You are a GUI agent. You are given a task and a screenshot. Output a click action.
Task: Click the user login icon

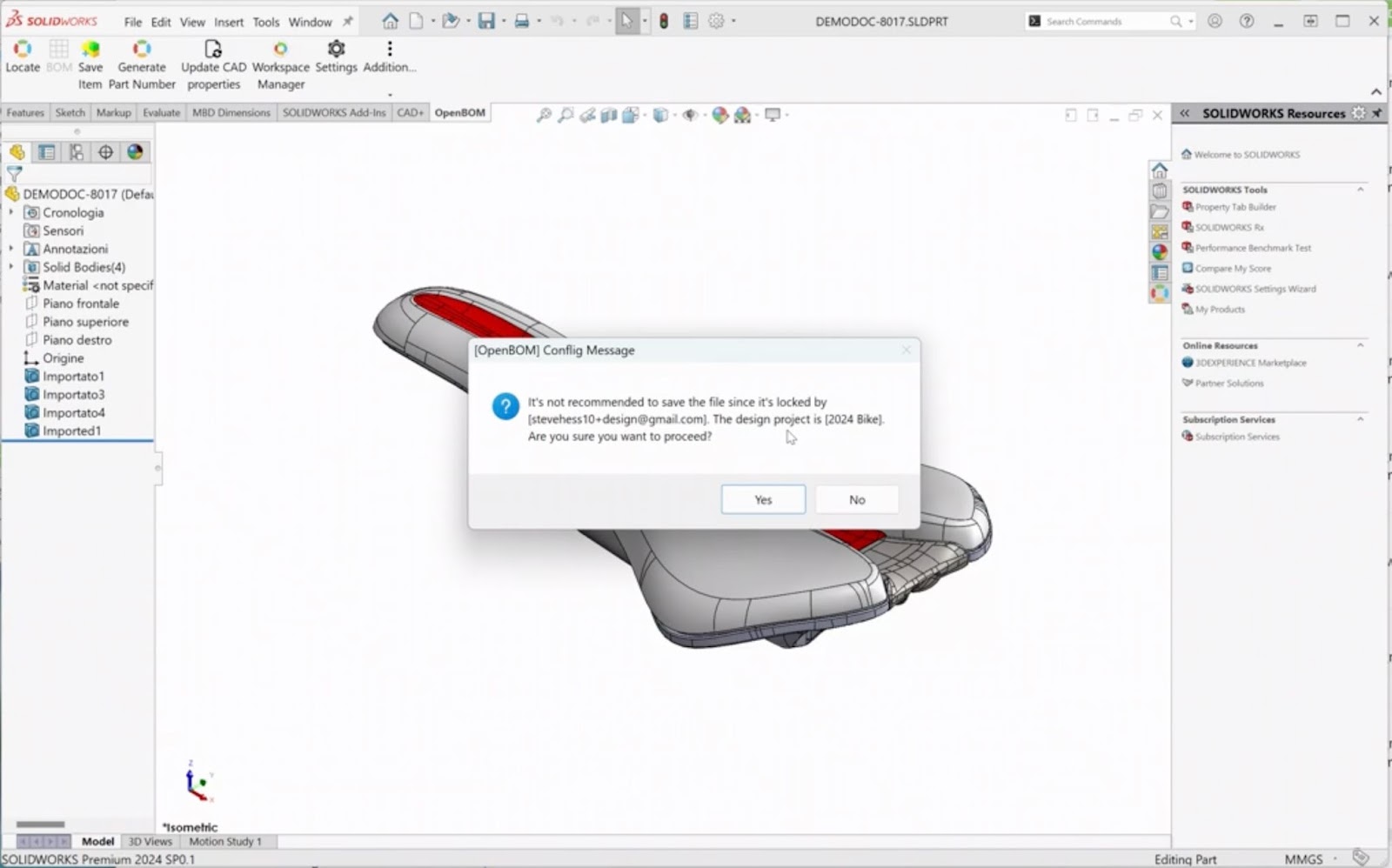tap(1215, 21)
